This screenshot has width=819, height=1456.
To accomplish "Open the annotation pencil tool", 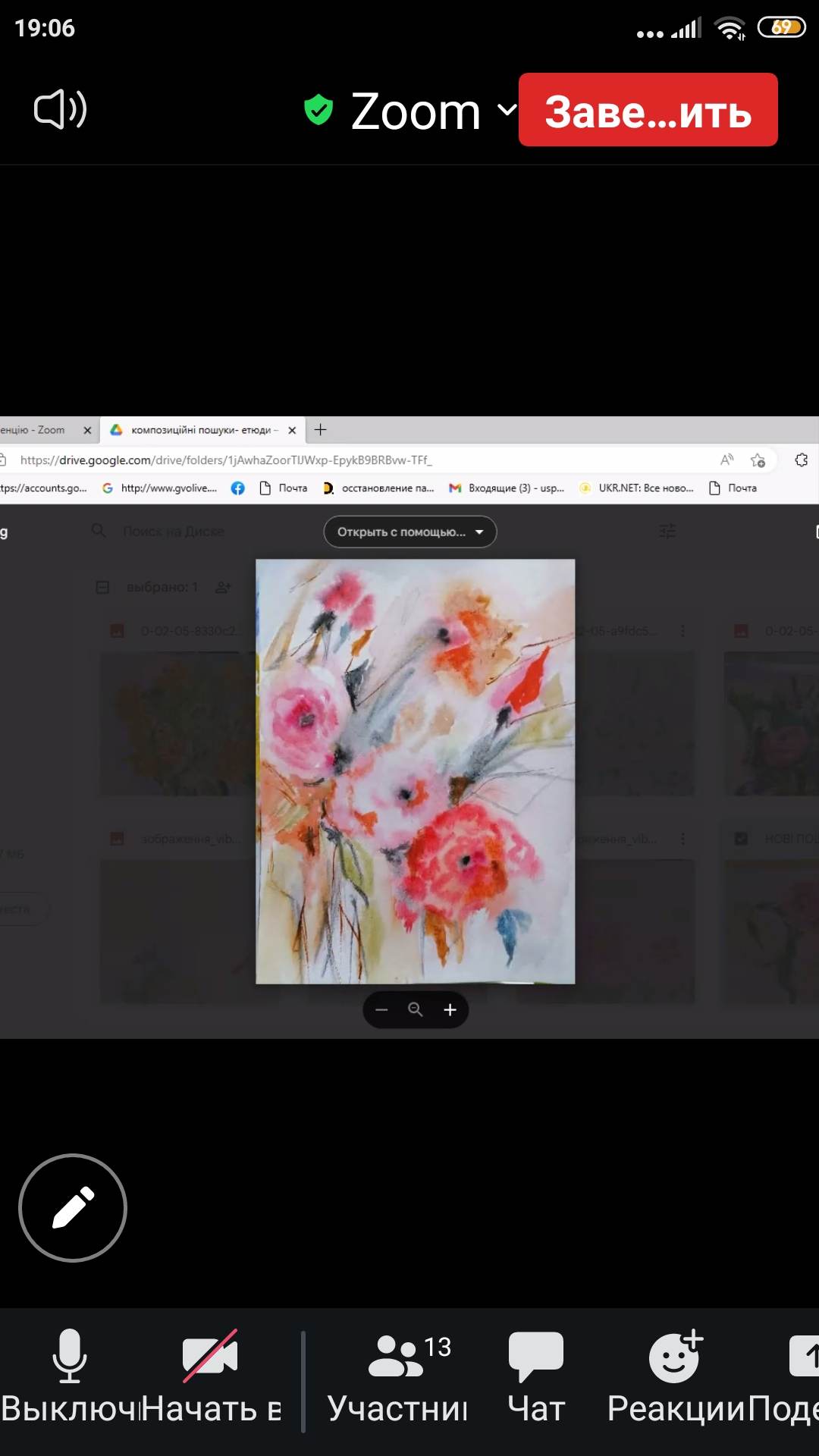I will click(73, 1207).
